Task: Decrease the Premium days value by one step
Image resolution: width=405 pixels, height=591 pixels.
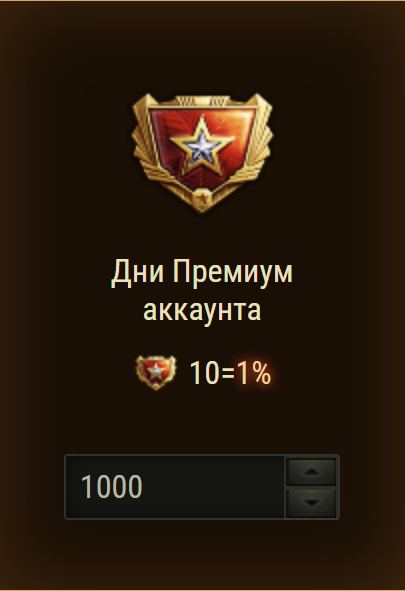Action: (x=311, y=503)
